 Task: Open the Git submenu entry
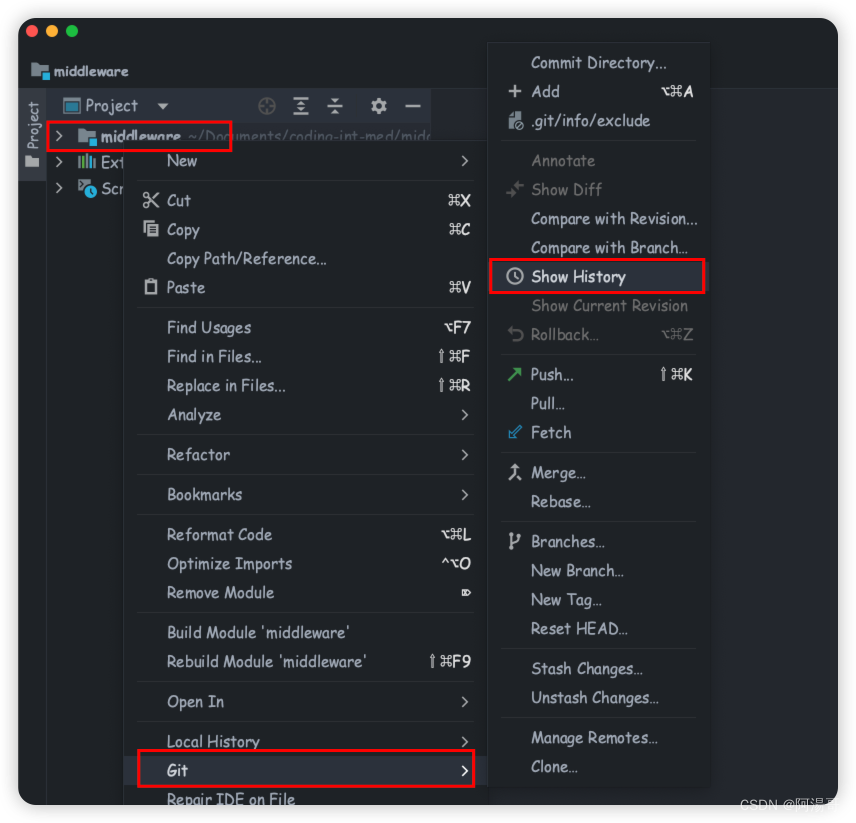tap(305, 770)
